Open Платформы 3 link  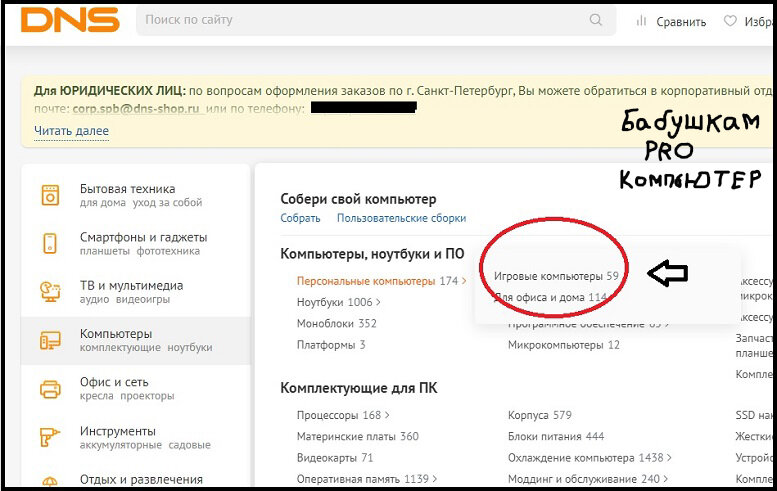coord(331,345)
